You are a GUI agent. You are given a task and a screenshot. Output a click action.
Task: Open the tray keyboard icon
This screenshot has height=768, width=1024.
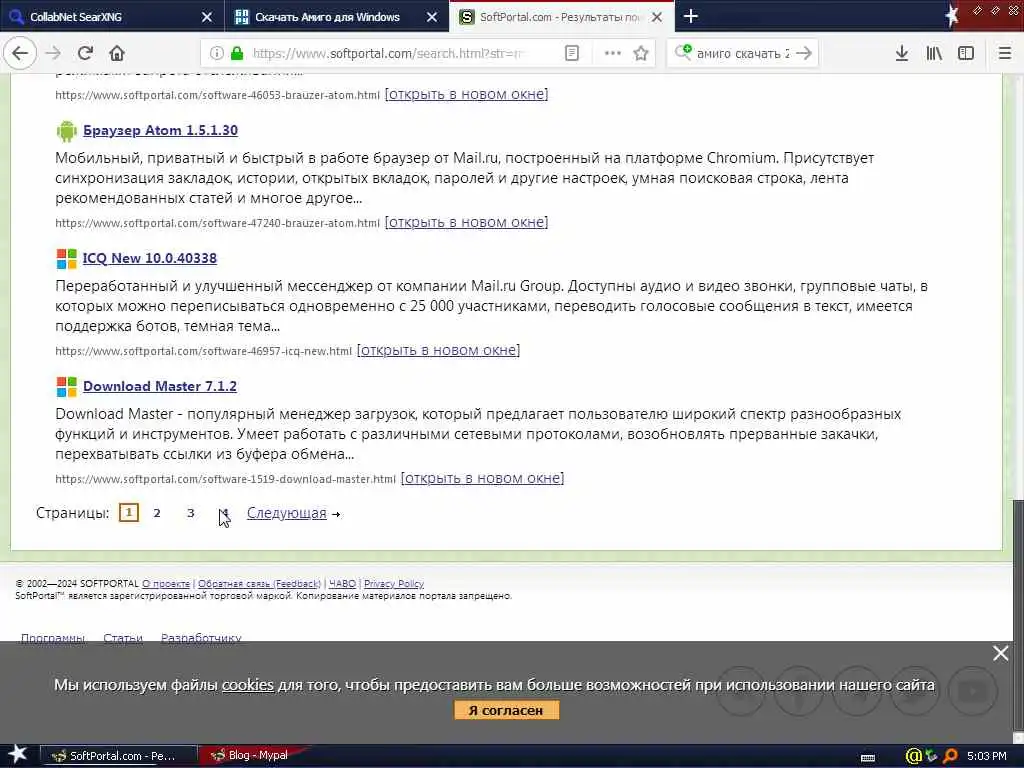868,758
